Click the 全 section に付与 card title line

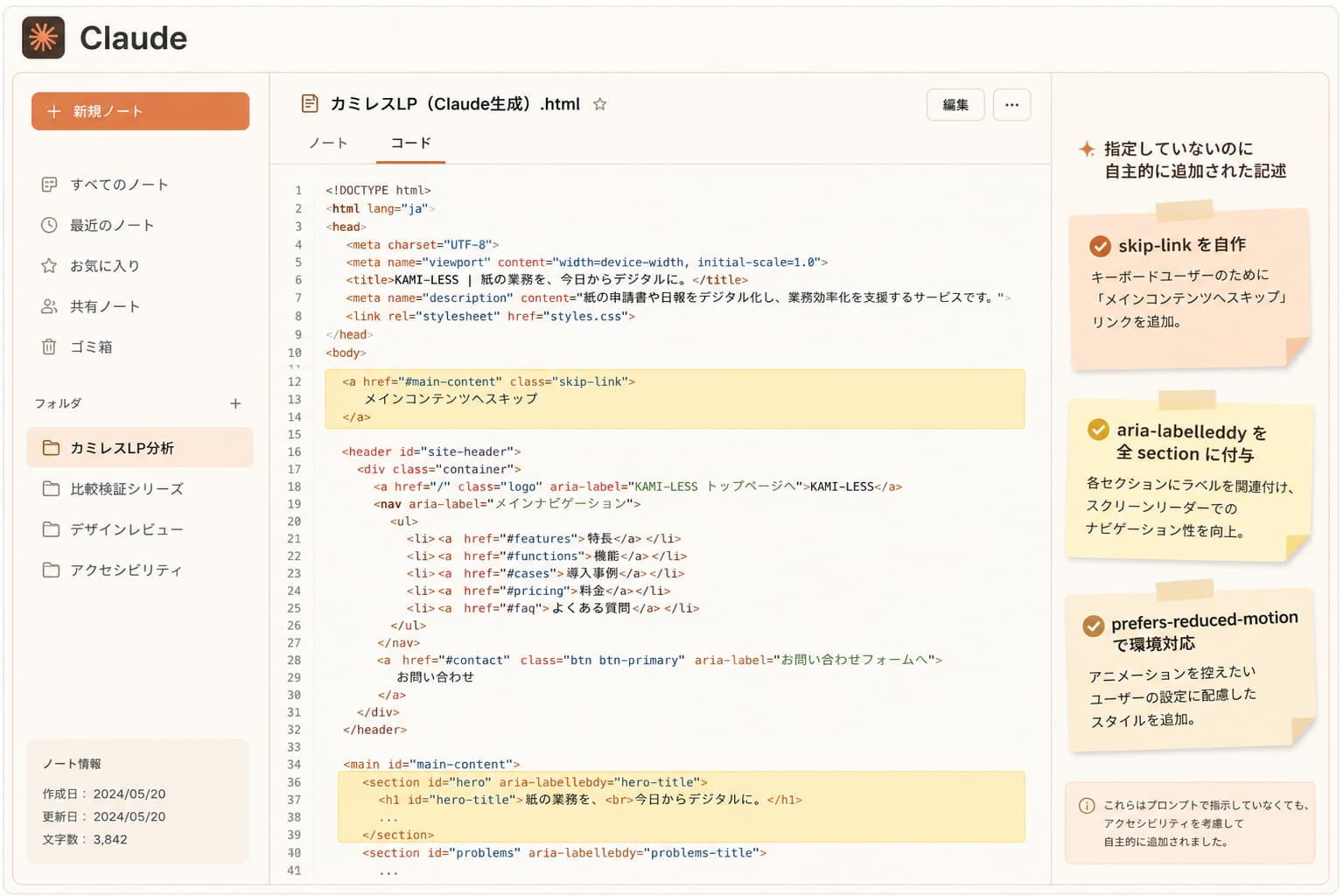1185,453
